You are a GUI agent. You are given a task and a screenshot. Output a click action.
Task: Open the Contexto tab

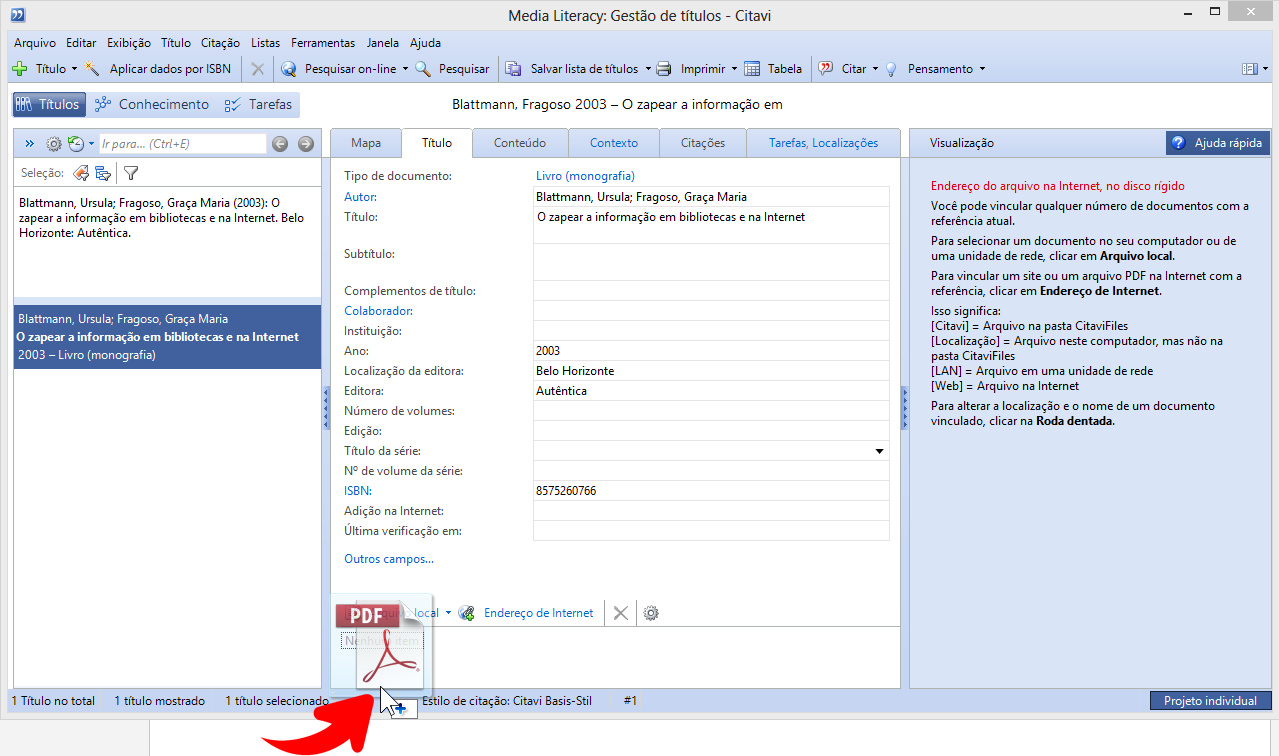[x=614, y=143]
